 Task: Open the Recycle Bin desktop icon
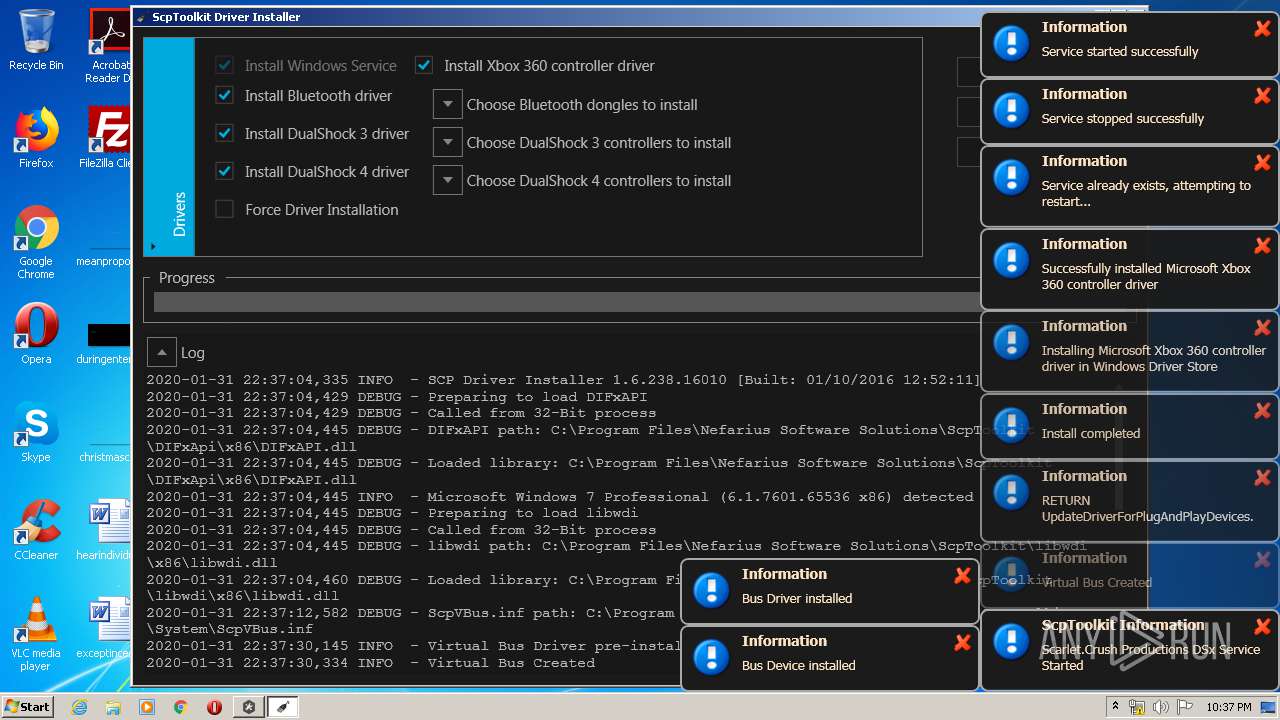tap(36, 40)
